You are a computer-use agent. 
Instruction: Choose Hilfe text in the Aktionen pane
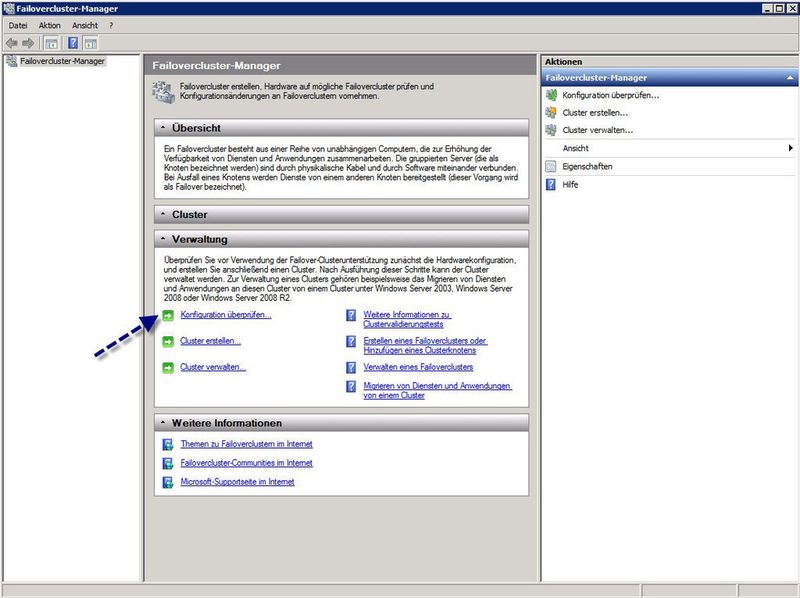[570, 185]
